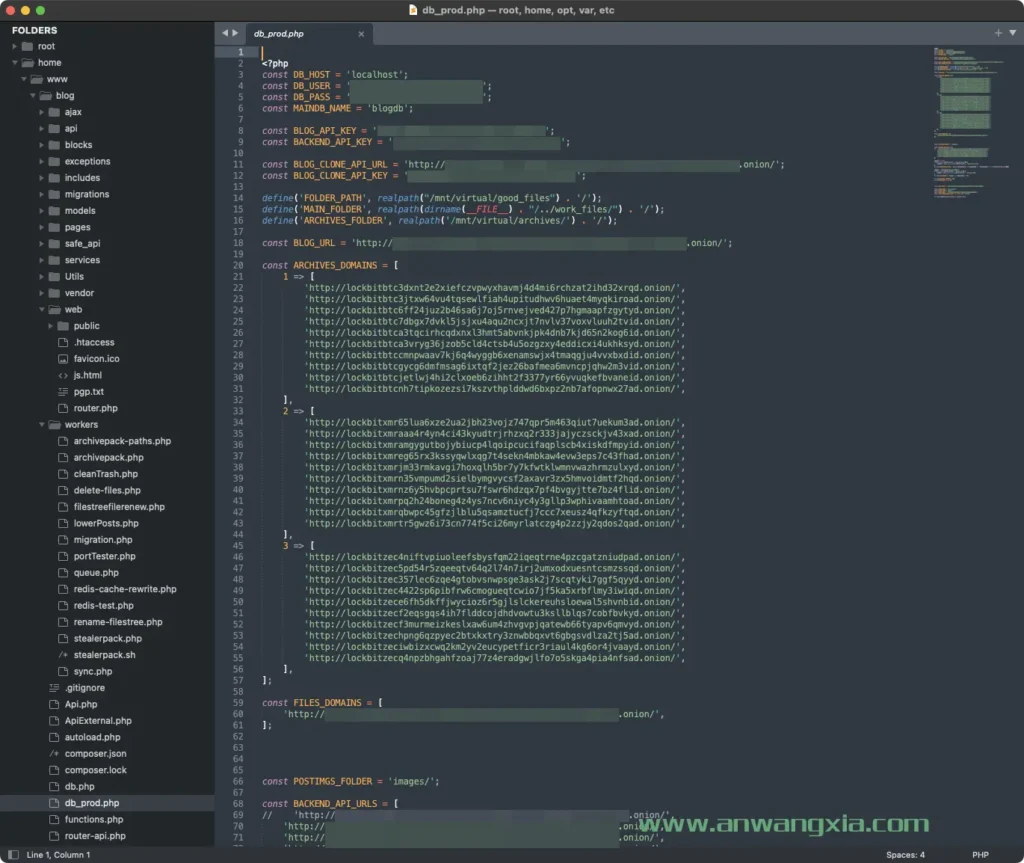1024x863 pixels.
Task: Collapse the www folder arrow
Action: point(24,79)
